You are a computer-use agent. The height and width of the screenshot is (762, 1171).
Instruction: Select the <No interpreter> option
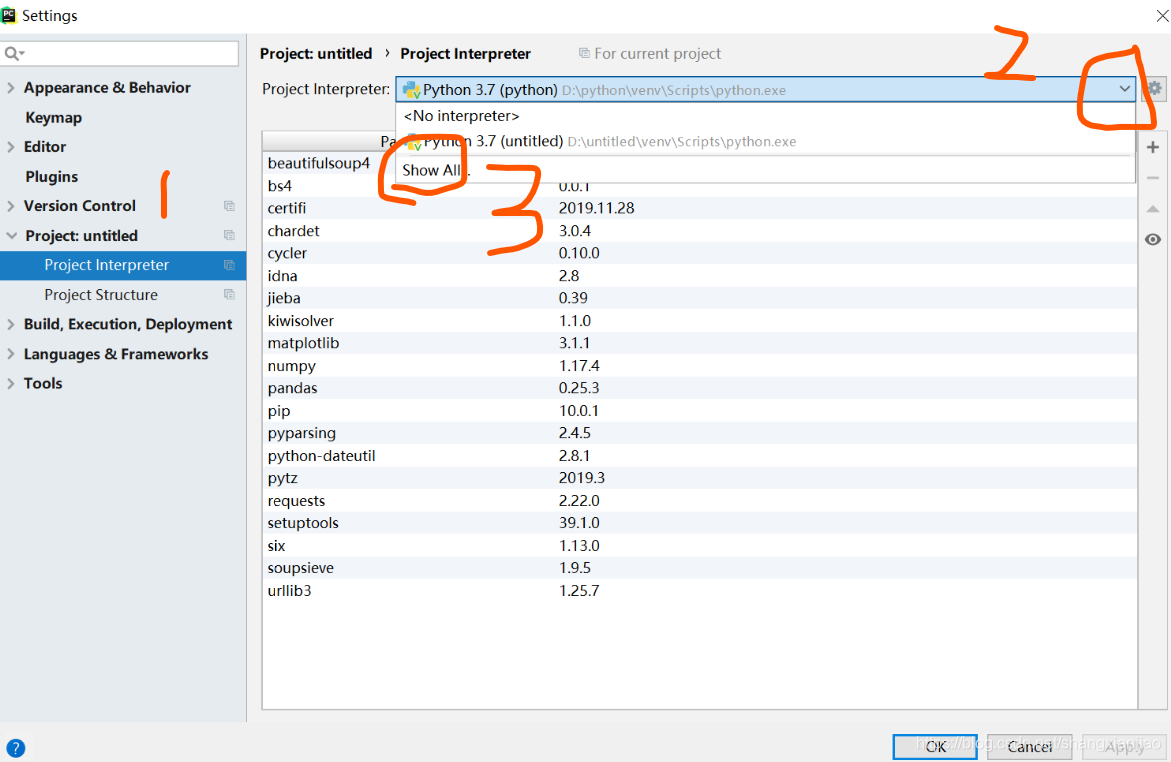765,116
